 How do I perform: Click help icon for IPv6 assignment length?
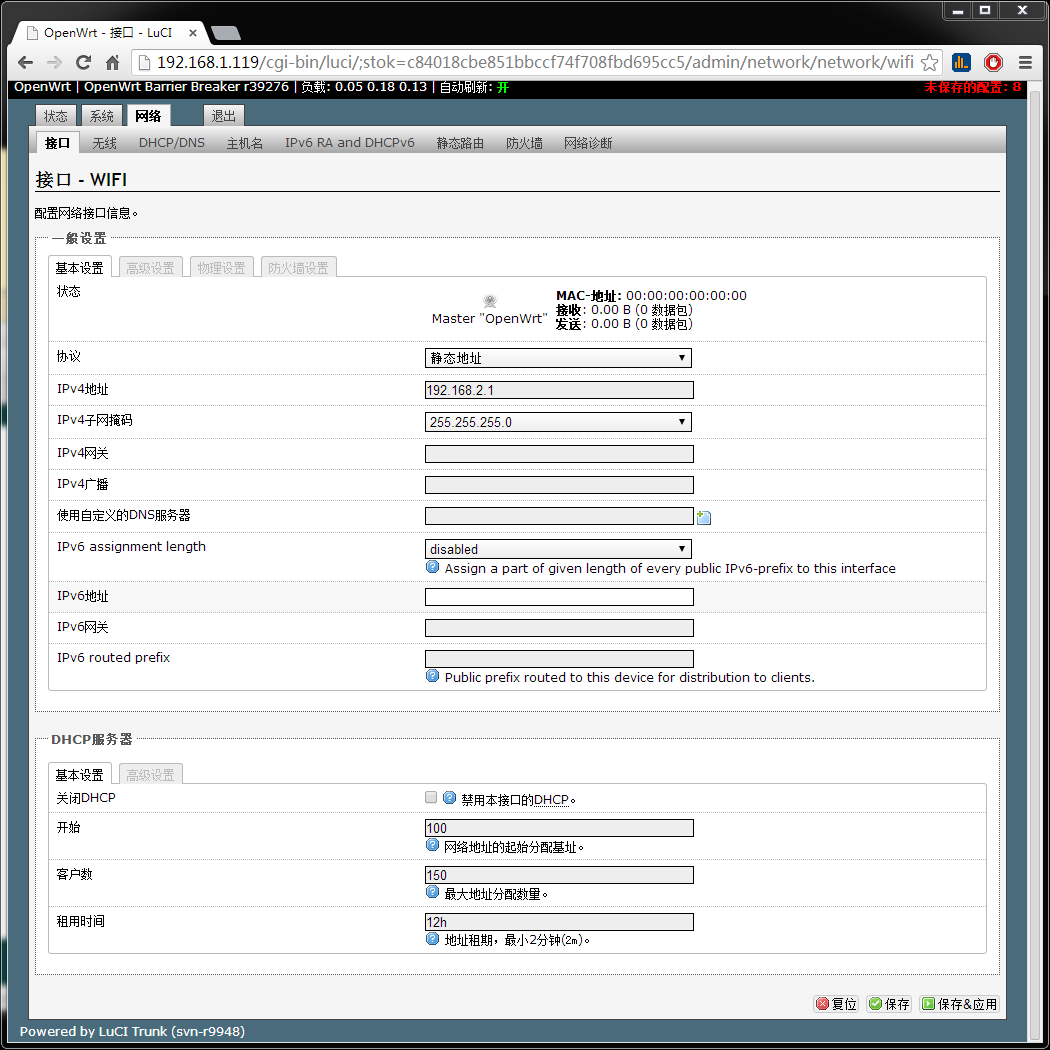pos(433,567)
